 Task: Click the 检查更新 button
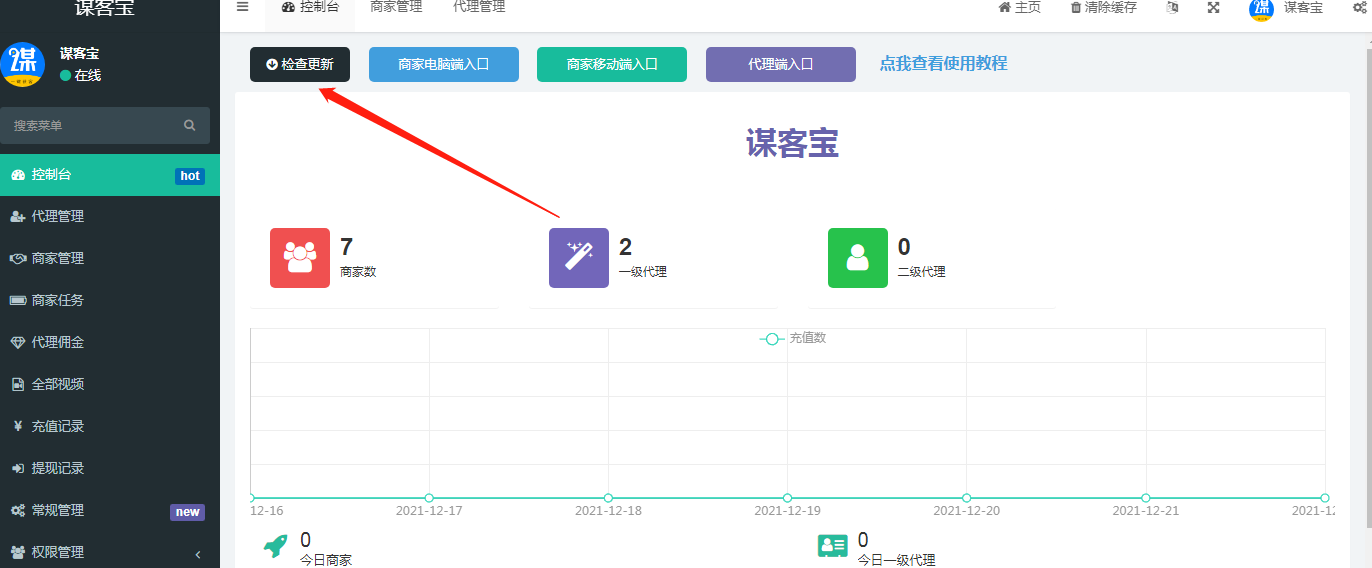coord(300,64)
